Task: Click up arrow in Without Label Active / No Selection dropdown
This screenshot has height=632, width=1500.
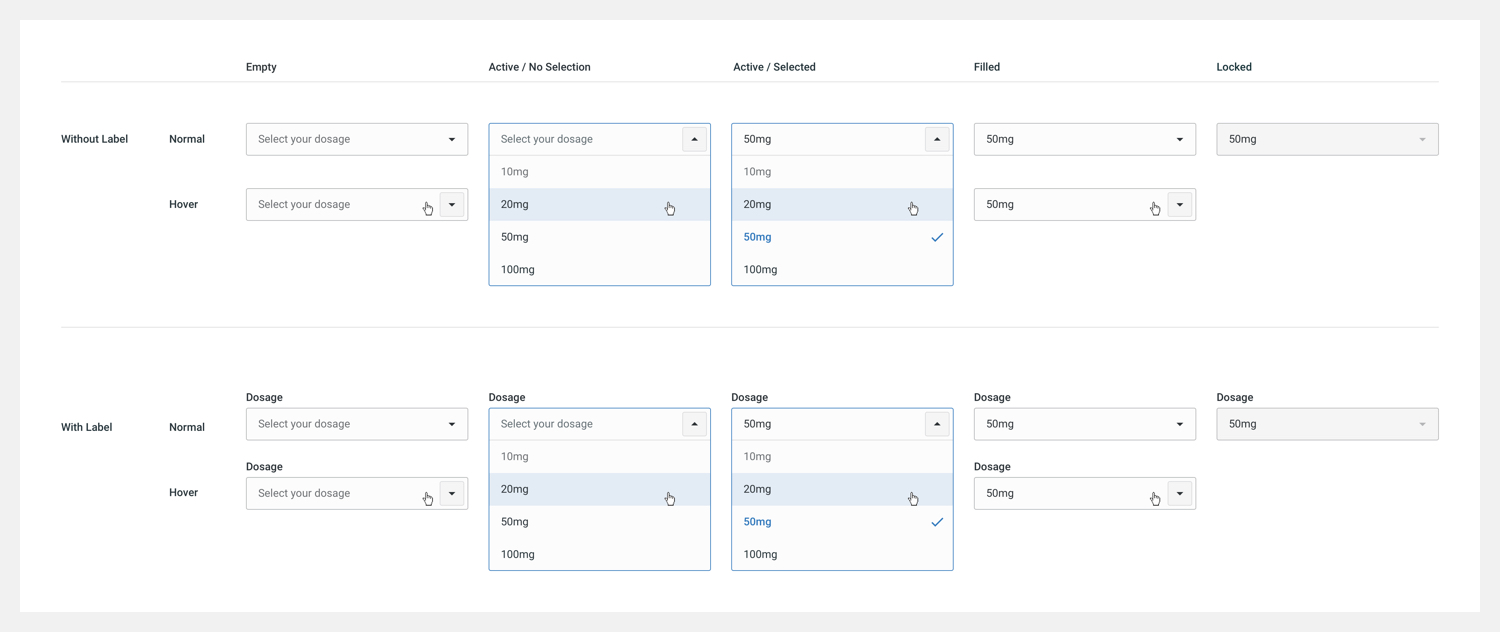Action: point(694,139)
